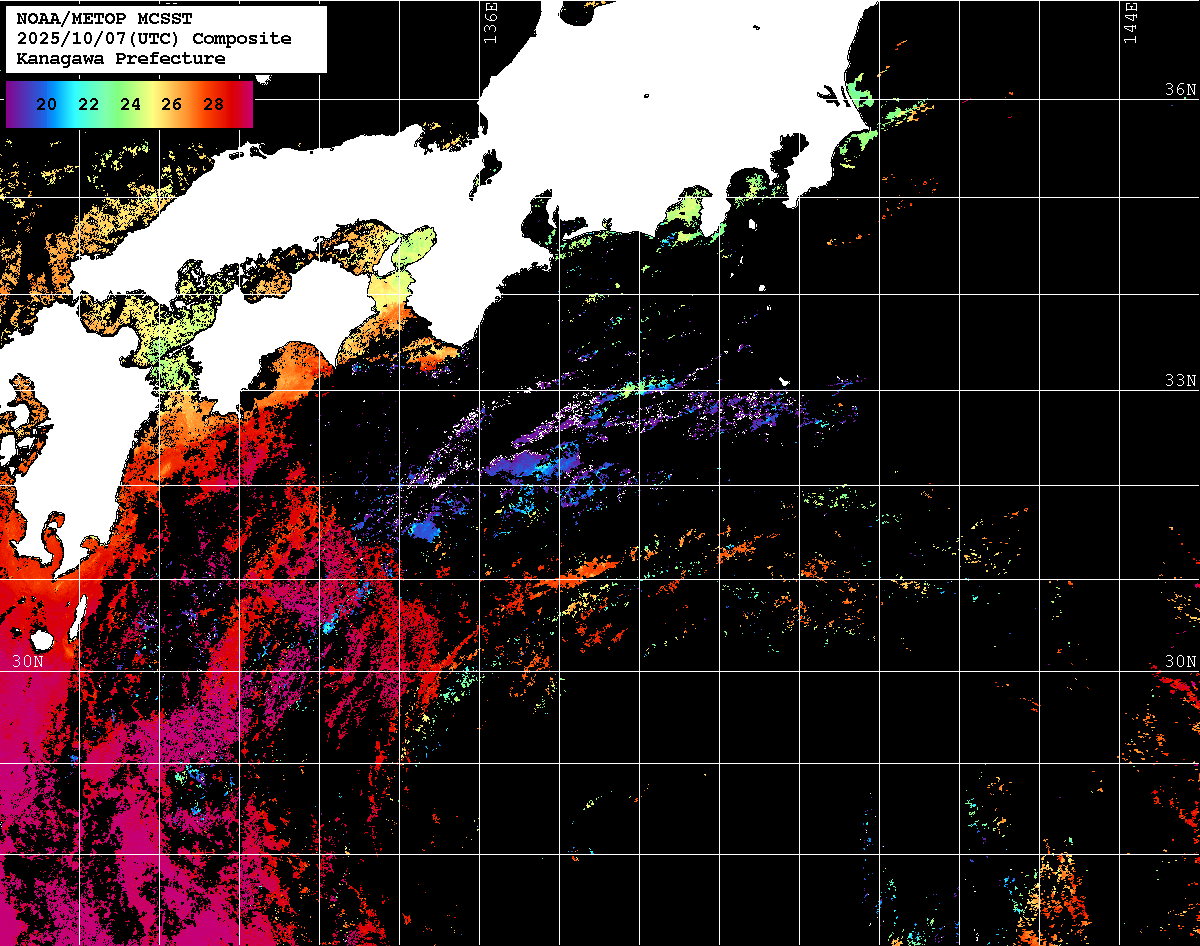The height and width of the screenshot is (946, 1200).
Task: Click the 30N label on the right edge
Action: point(1180,661)
